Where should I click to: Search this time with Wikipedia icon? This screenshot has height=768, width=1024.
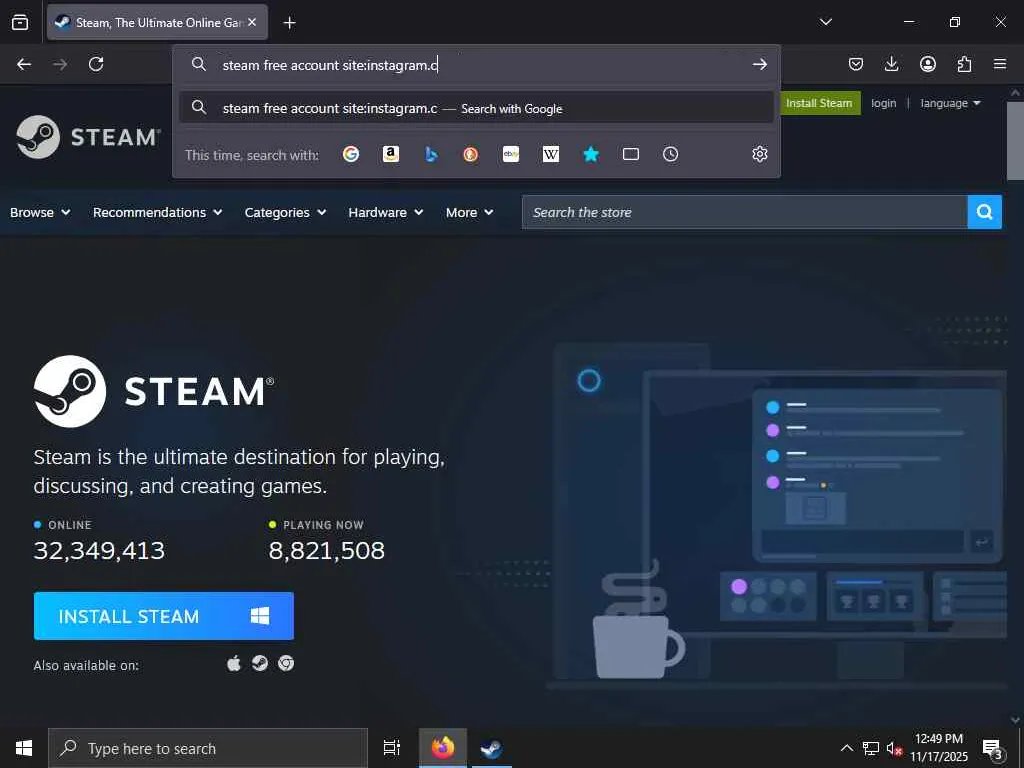(x=551, y=154)
